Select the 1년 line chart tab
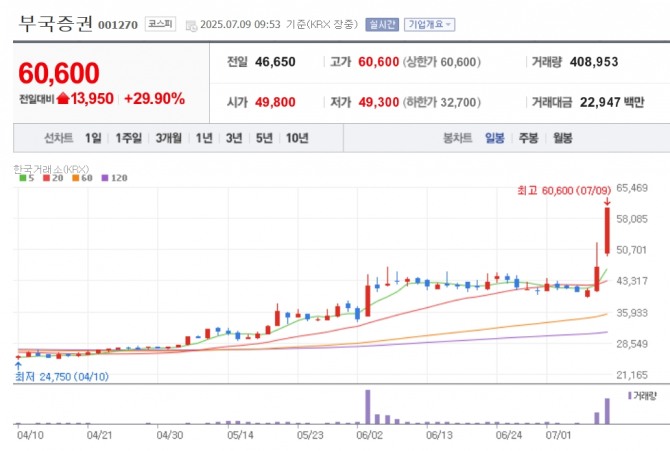The width and height of the screenshot is (670, 451). point(204,138)
